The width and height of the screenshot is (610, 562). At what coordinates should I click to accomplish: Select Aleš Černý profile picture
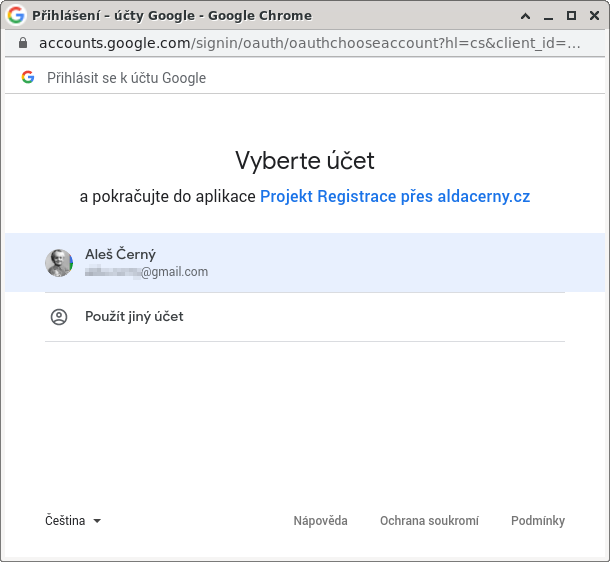(x=59, y=263)
